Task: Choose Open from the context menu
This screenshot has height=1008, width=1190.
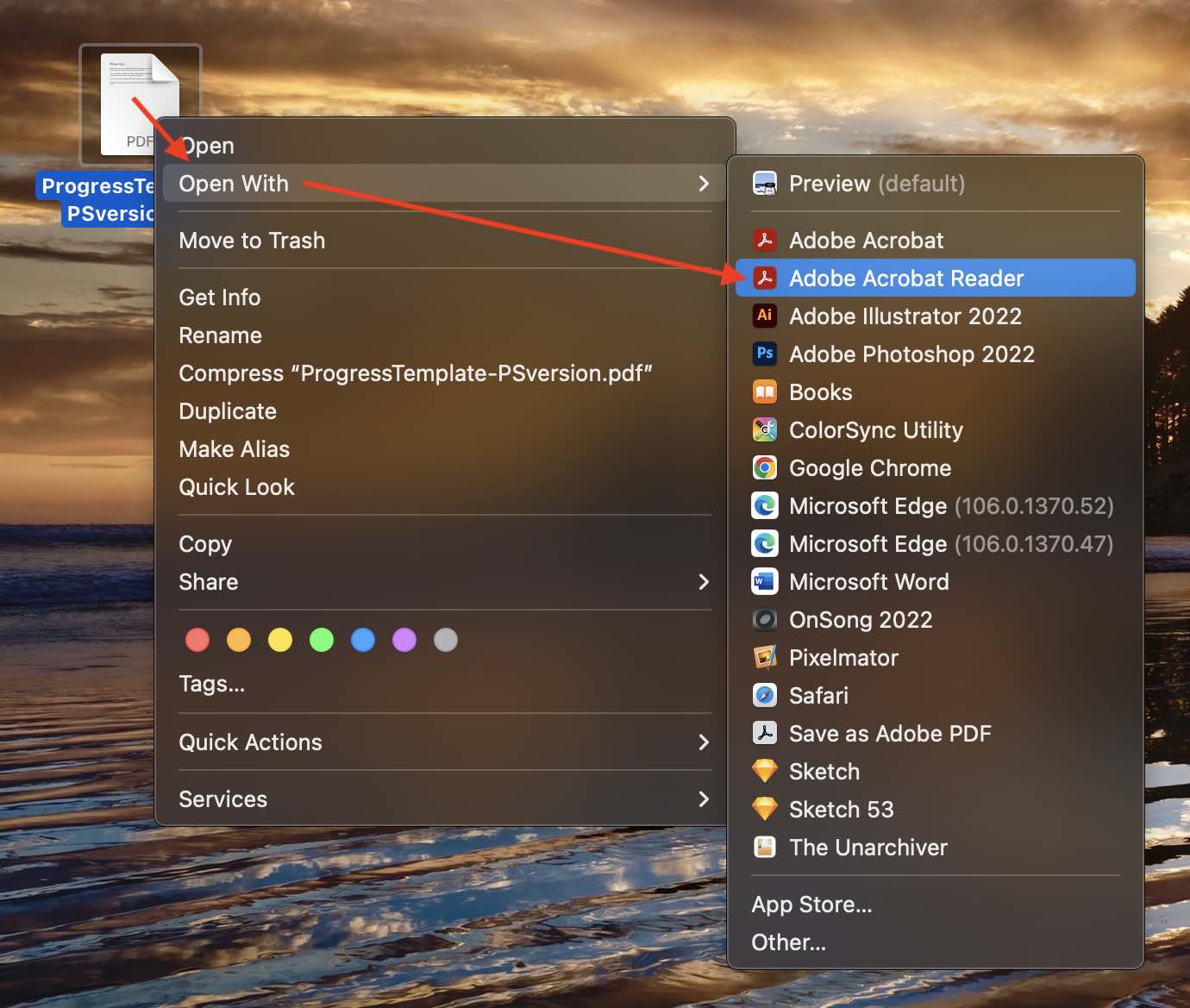Action: [445, 146]
